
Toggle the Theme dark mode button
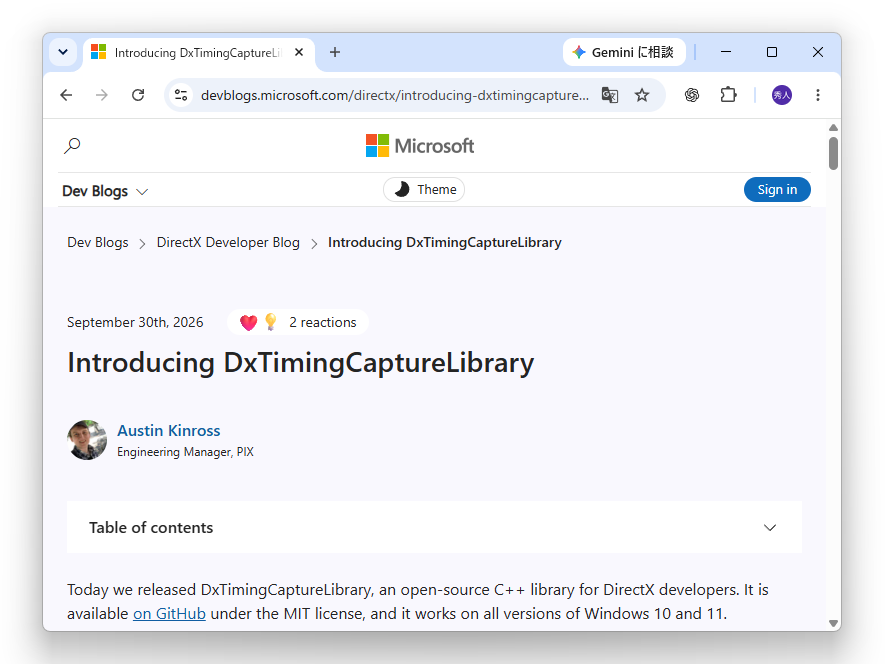(x=424, y=190)
